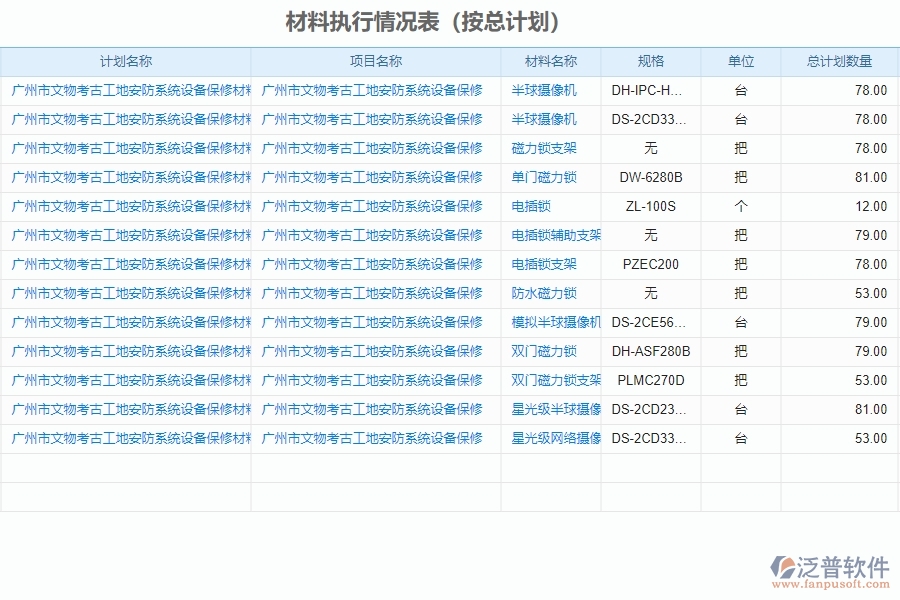Click the ZL-100S specification cell
Screen dimensions: 900x600
649,206
